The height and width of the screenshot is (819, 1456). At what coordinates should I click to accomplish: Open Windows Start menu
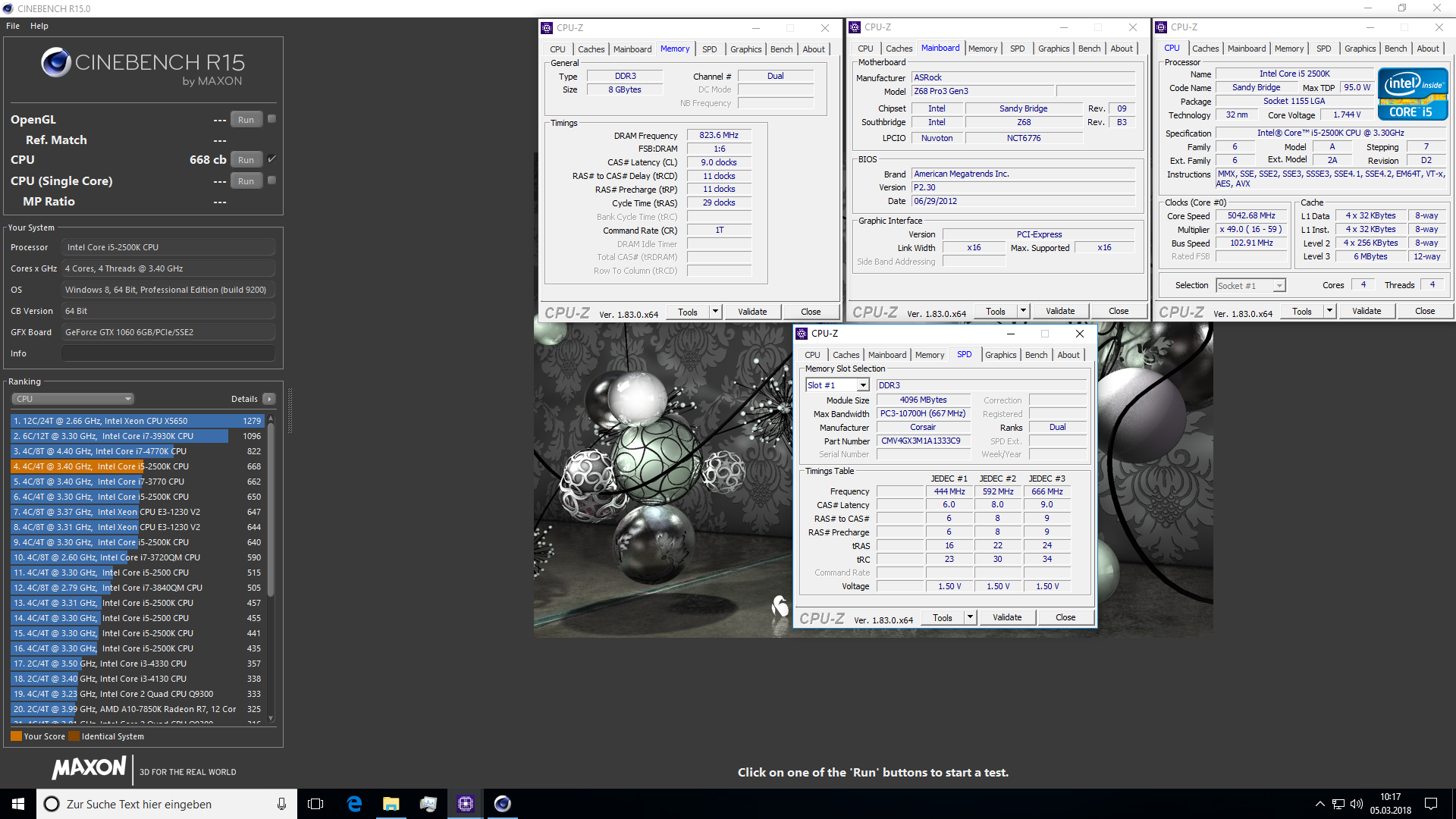18,804
